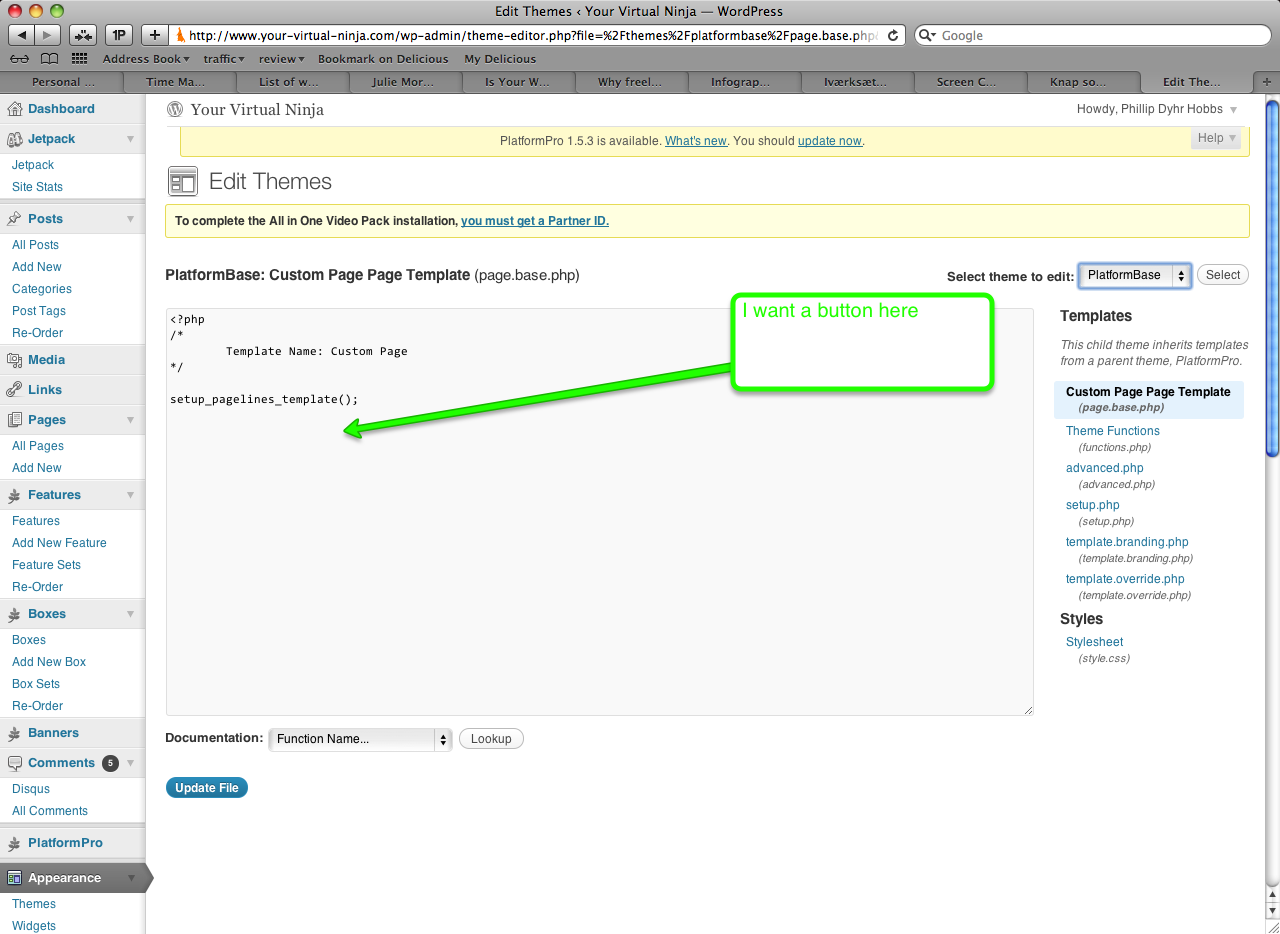The height and width of the screenshot is (934, 1280).
Task: Open the bookmarks book icon
Action: click(x=49, y=59)
